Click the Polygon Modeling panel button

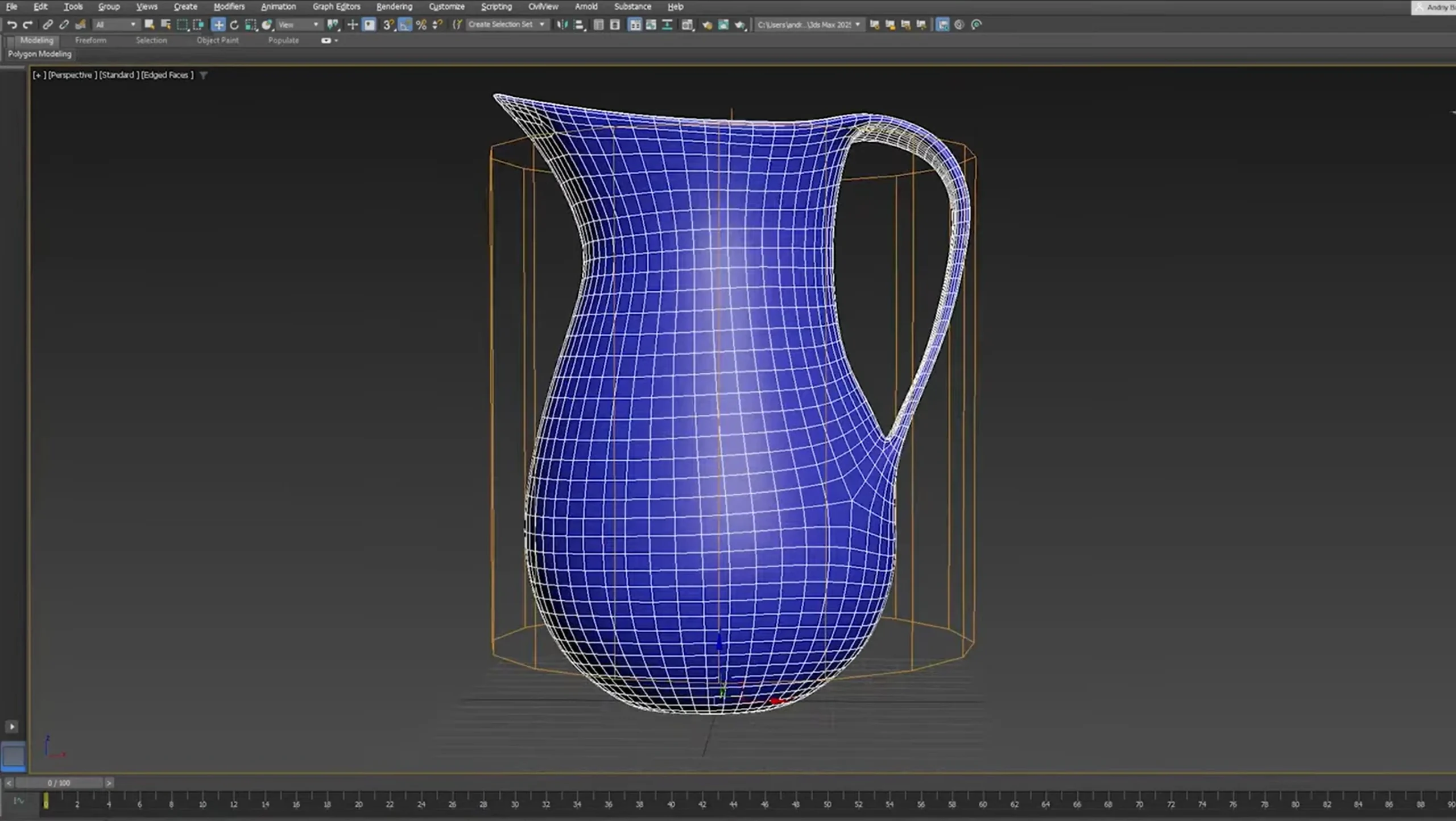[40, 54]
